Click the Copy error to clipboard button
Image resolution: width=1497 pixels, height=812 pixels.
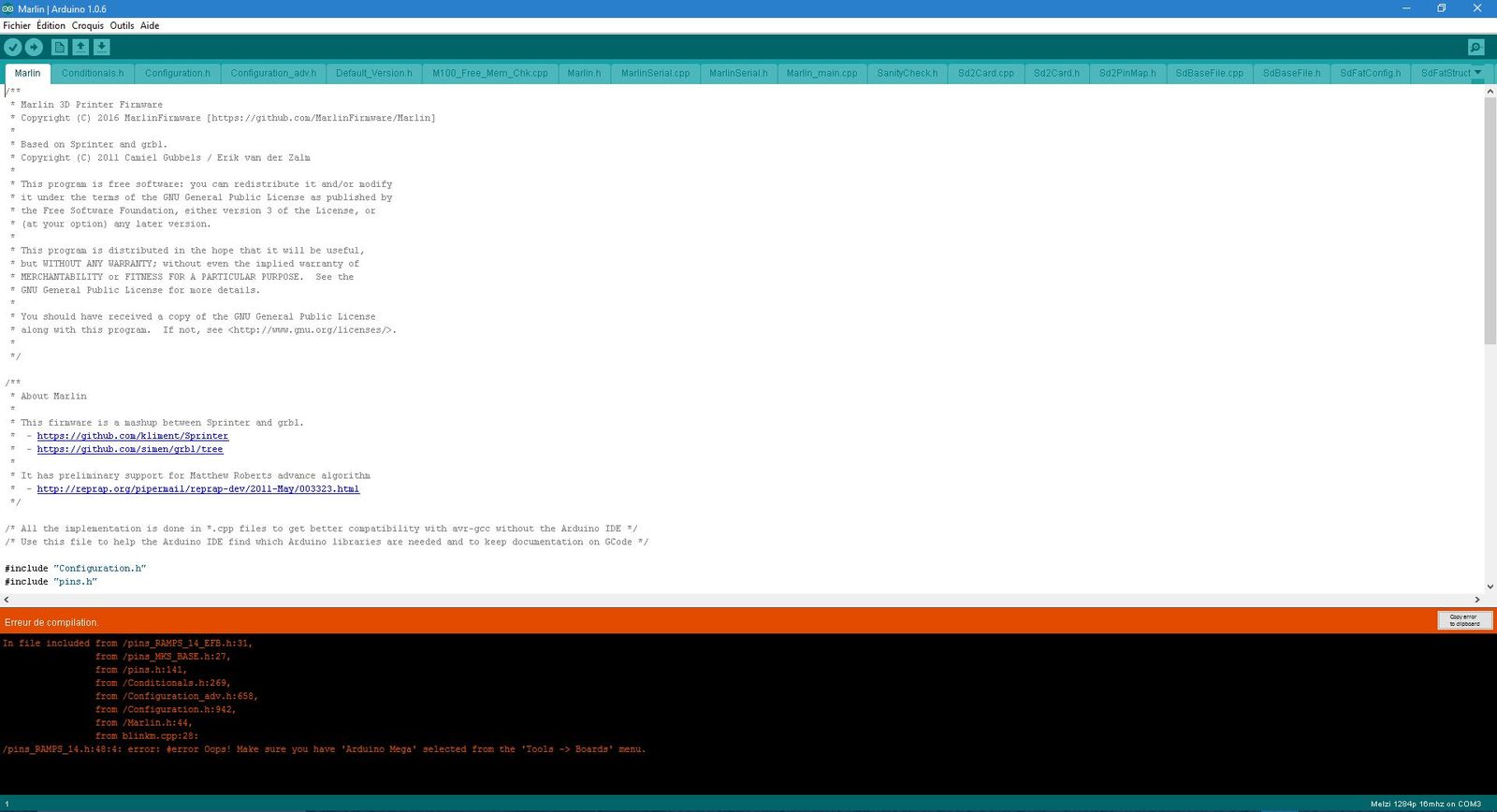tap(1464, 620)
